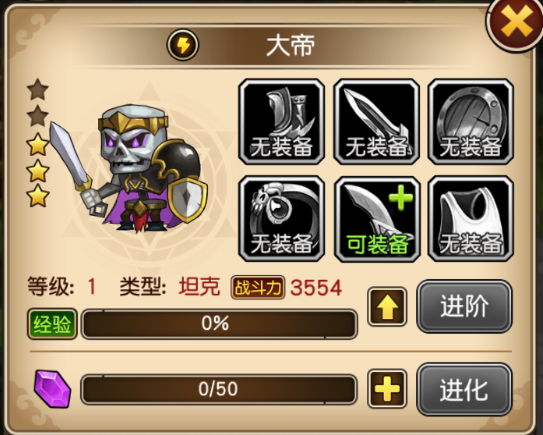Tap the purple soul gem icon
543x435 pixels.
click(53, 389)
